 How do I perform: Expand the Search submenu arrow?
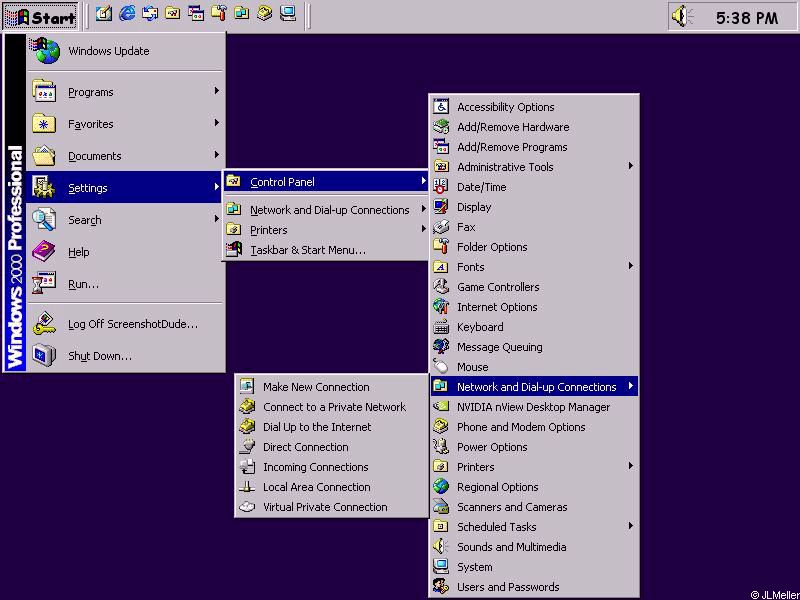coord(217,219)
